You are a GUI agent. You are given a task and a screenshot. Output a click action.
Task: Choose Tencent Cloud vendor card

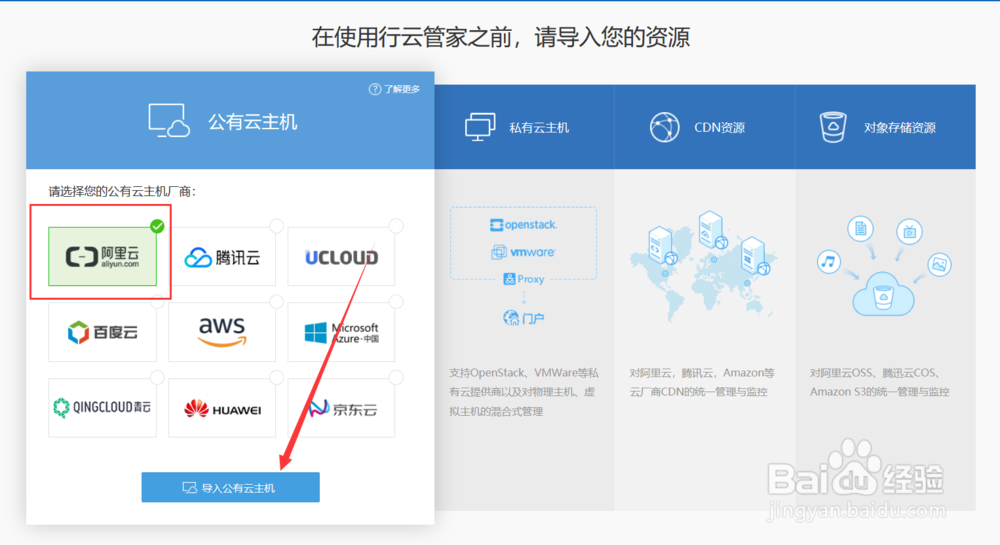[222, 256]
